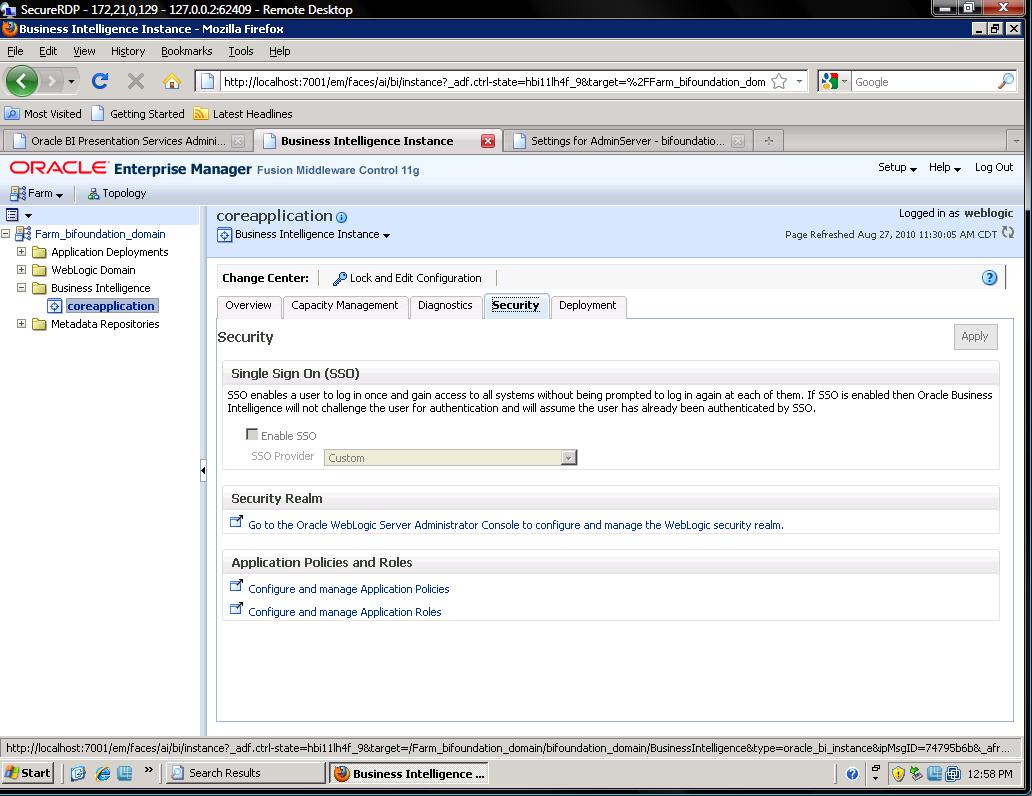Open the Topology view
1032x796 pixels.
[x=117, y=193]
